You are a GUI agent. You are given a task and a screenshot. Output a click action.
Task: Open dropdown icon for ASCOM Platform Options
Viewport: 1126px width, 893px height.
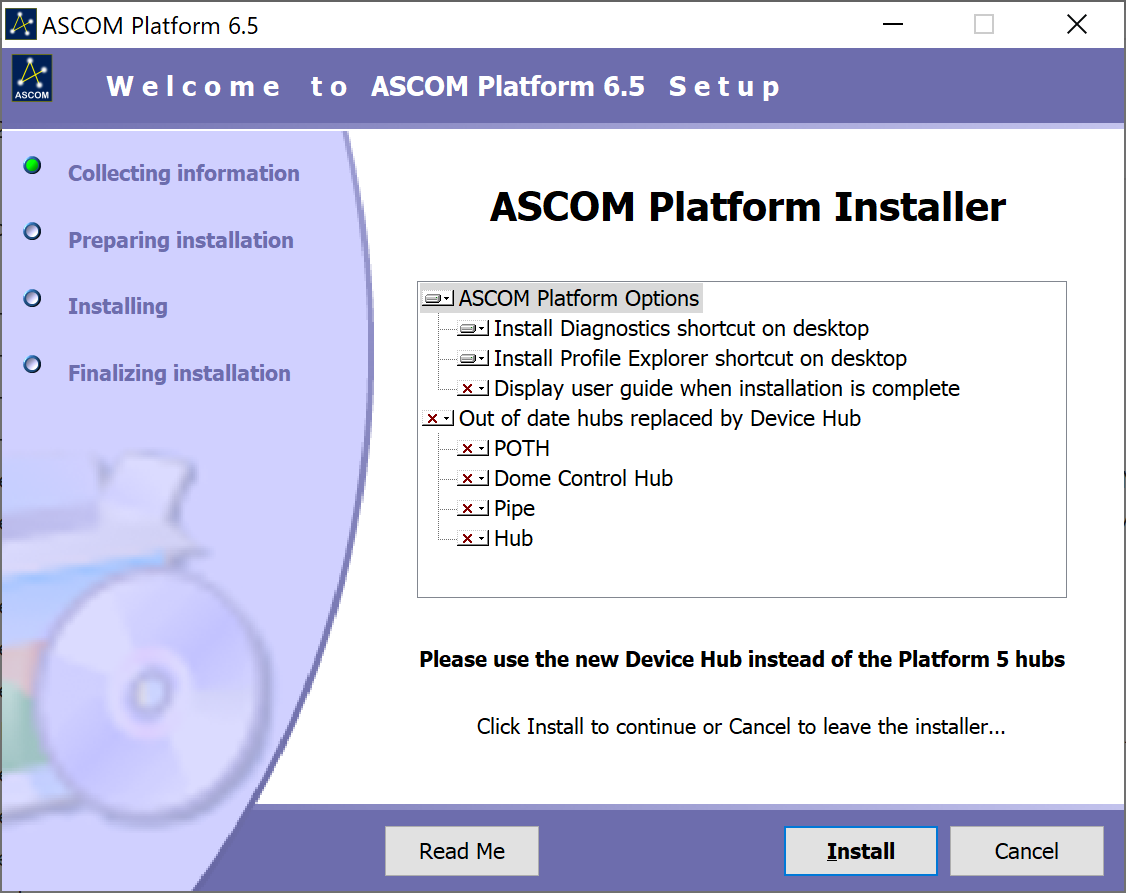pyautogui.click(x=438, y=298)
